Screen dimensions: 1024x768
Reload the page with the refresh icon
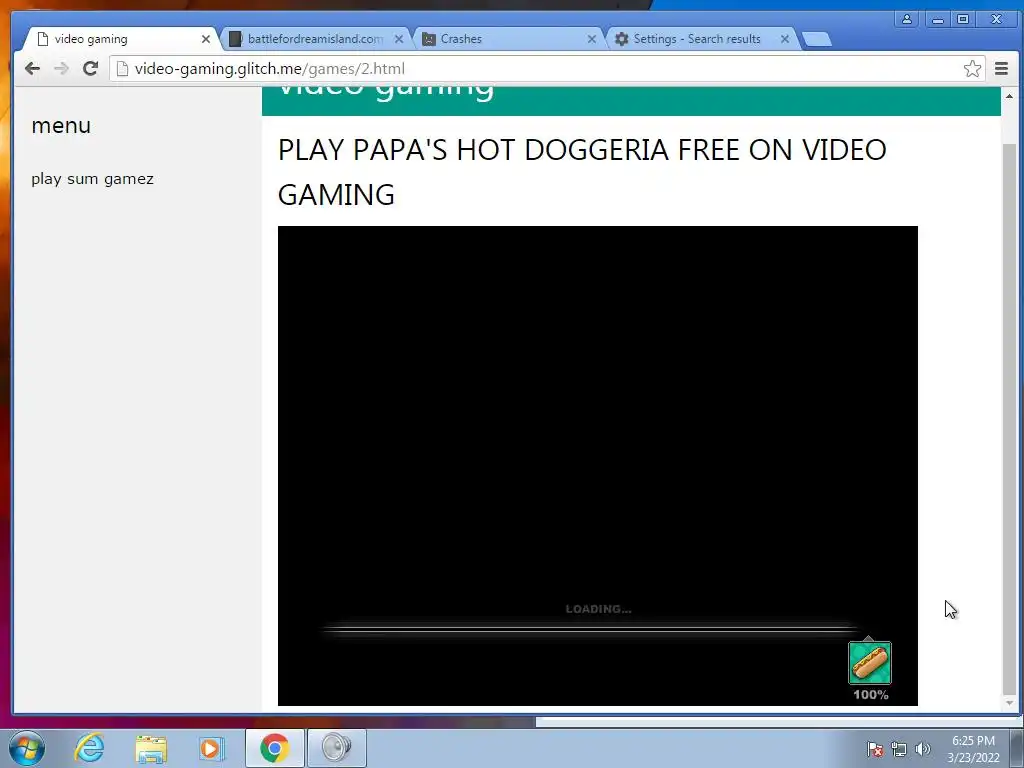[91, 69]
